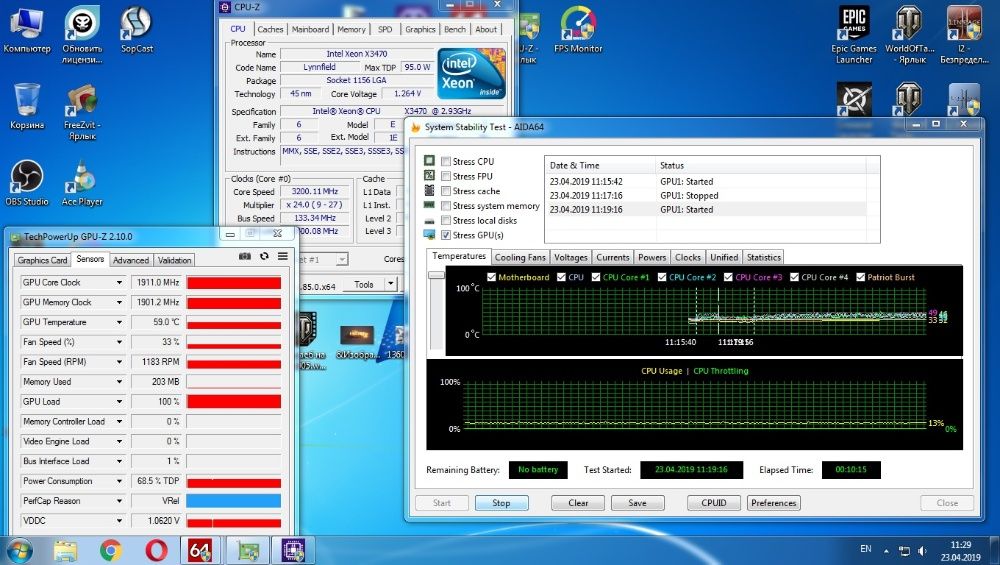Open the Обновить лицензию desktop icon
This screenshot has width=1000, height=565.
[x=82, y=35]
